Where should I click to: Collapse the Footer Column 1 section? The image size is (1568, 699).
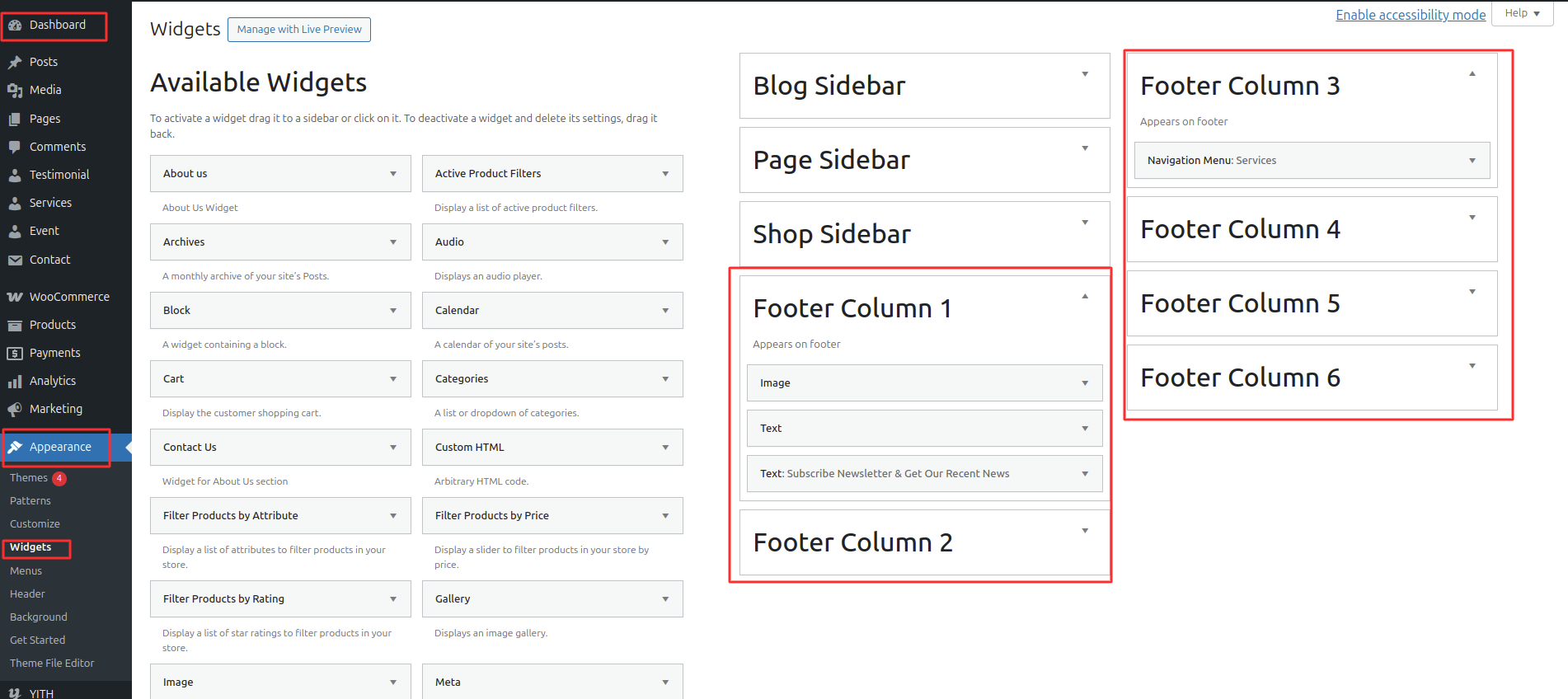[x=1084, y=295]
